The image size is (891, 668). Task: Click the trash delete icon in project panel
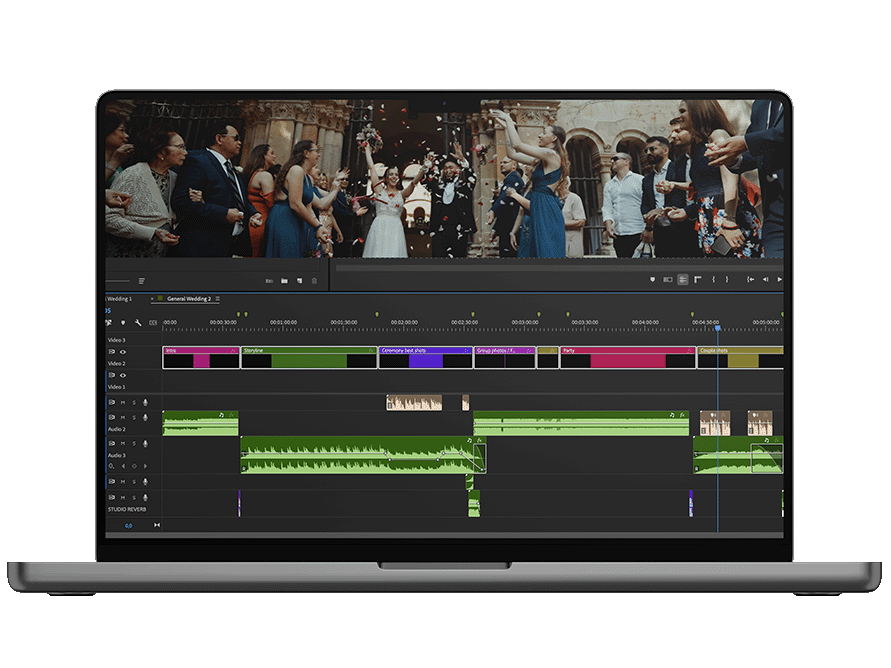click(314, 281)
